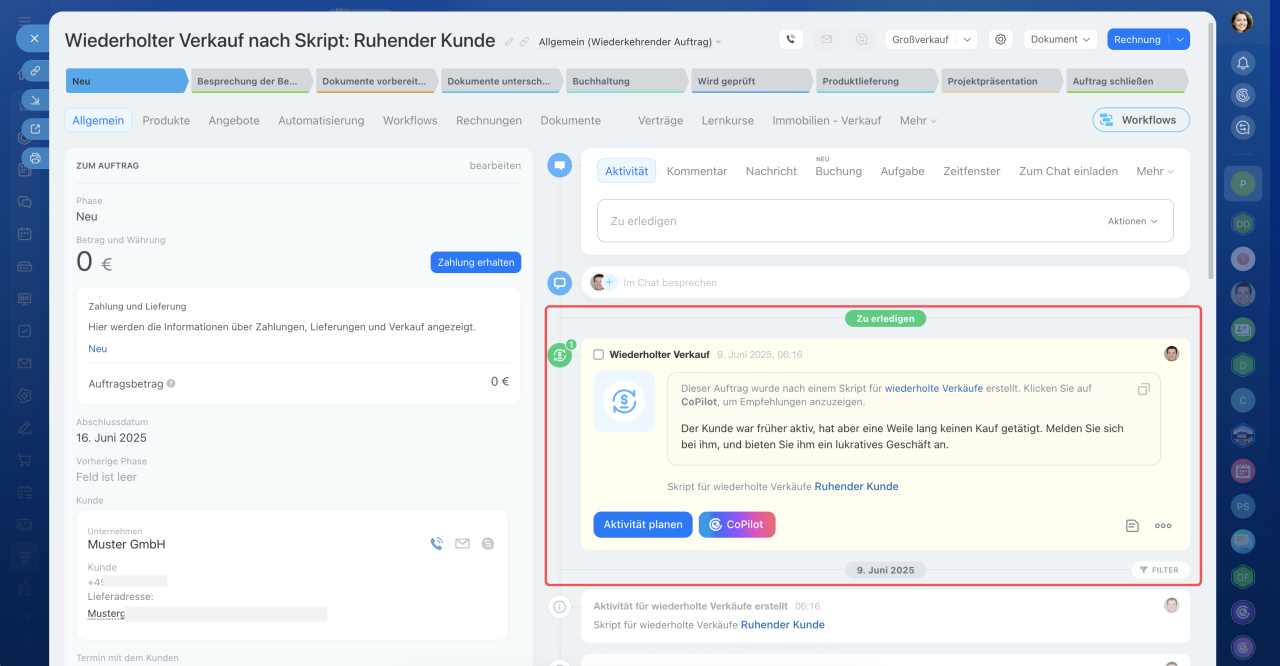1280x666 pixels.
Task: Open Rechnungen tab
Action: point(489,120)
